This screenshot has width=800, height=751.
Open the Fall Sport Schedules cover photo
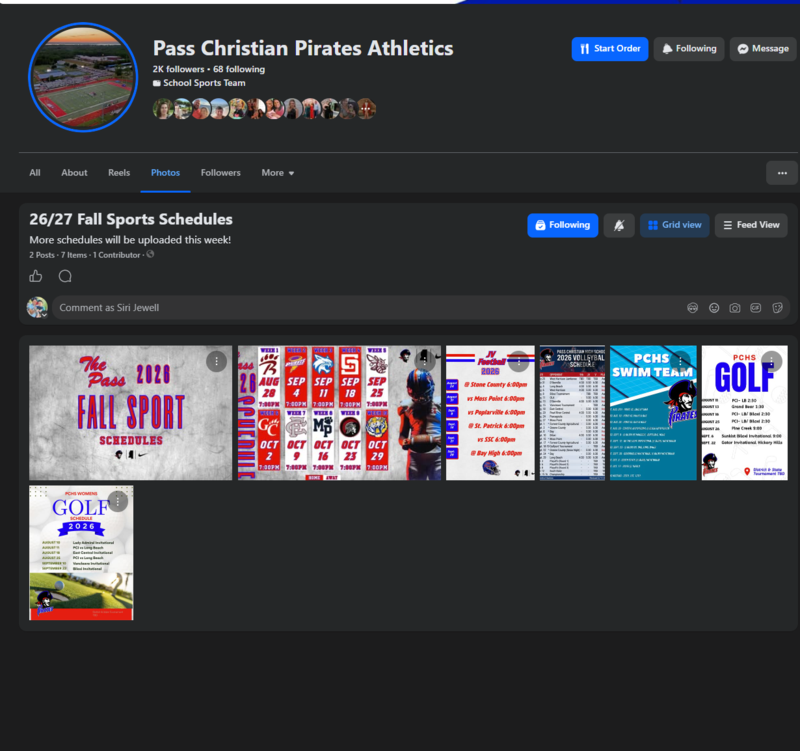point(131,413)
